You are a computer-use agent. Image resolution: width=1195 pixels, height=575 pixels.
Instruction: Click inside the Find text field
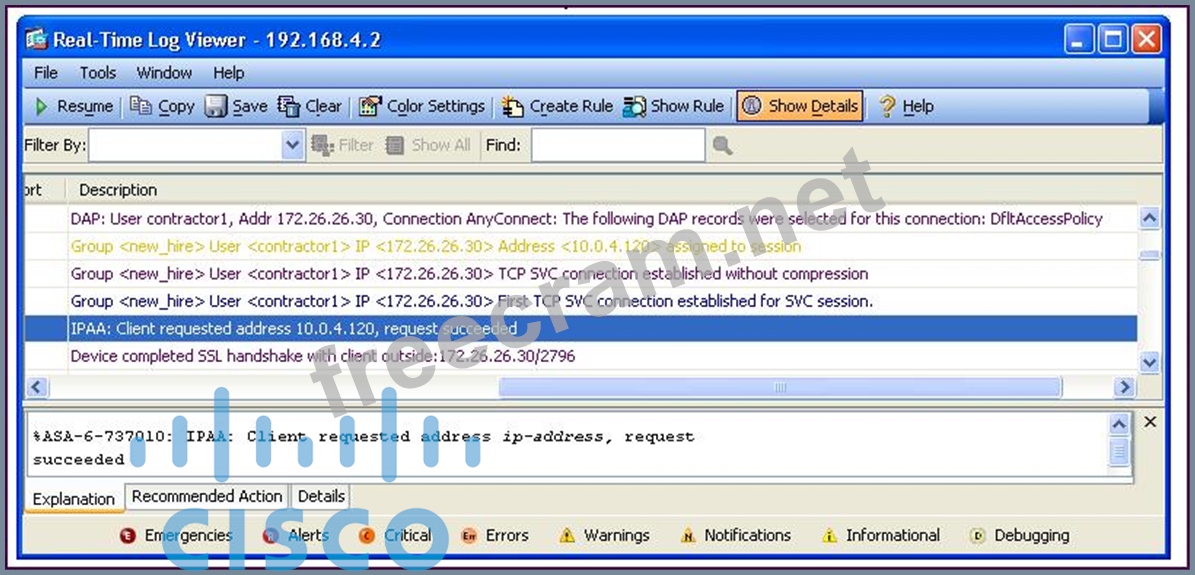[617, 146]
